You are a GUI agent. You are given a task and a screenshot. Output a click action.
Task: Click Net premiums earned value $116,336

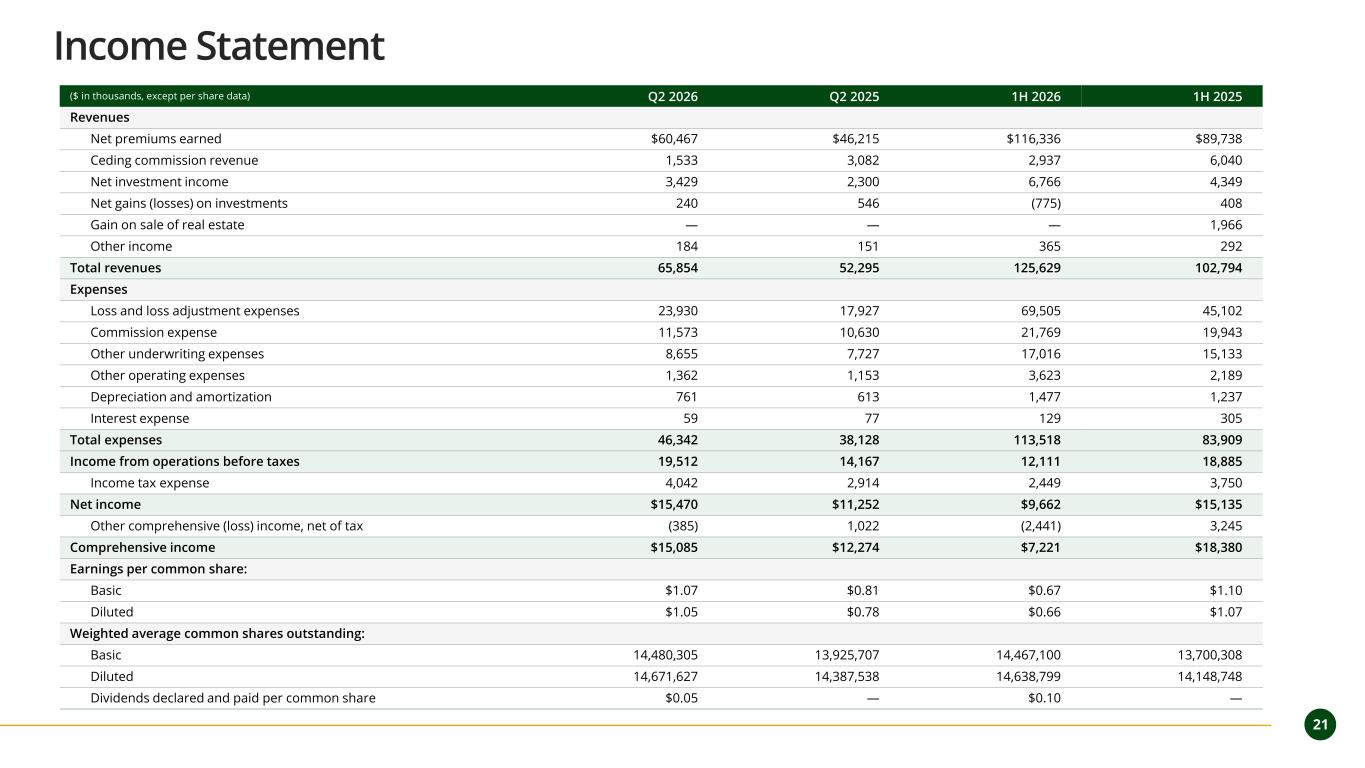point(1033,139)
